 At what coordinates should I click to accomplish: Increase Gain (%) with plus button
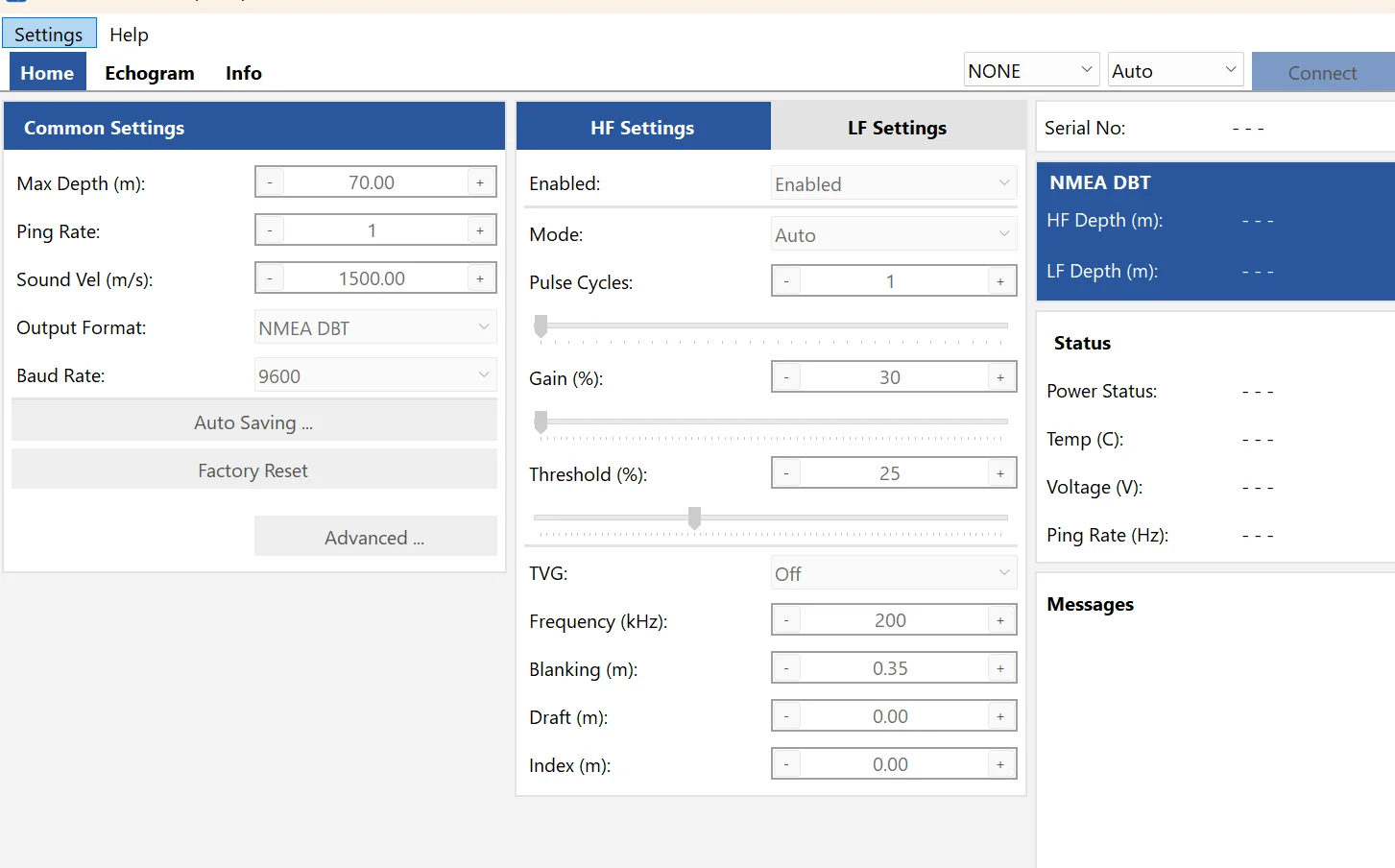coord(1000,377)
